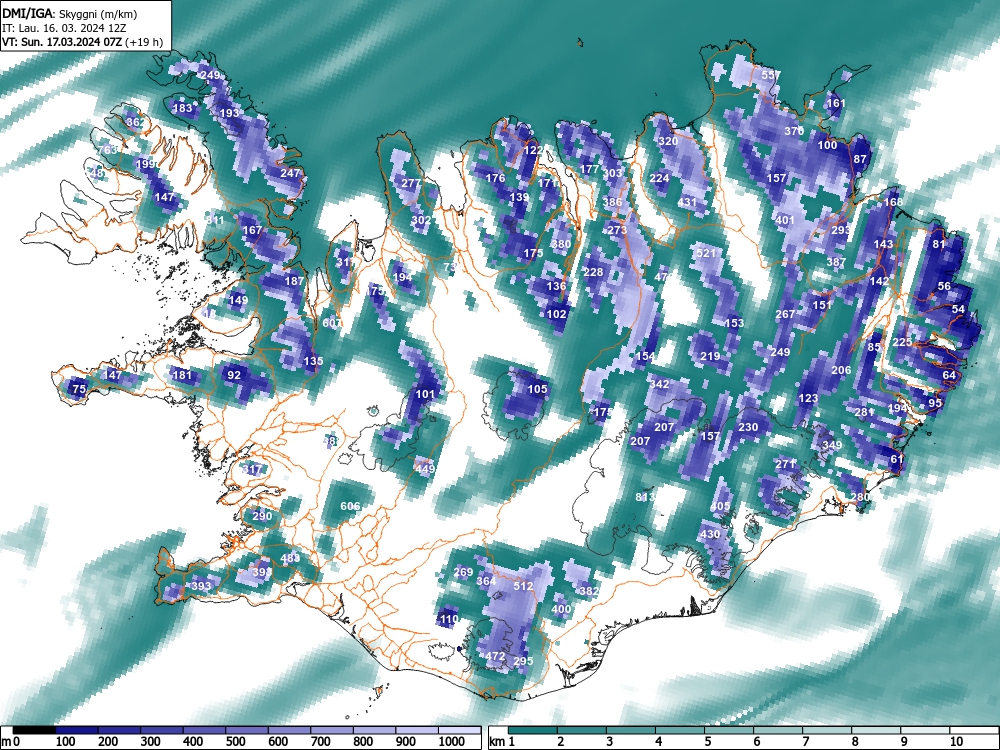Click the visibility value '135' on the map

click(313, 360)
